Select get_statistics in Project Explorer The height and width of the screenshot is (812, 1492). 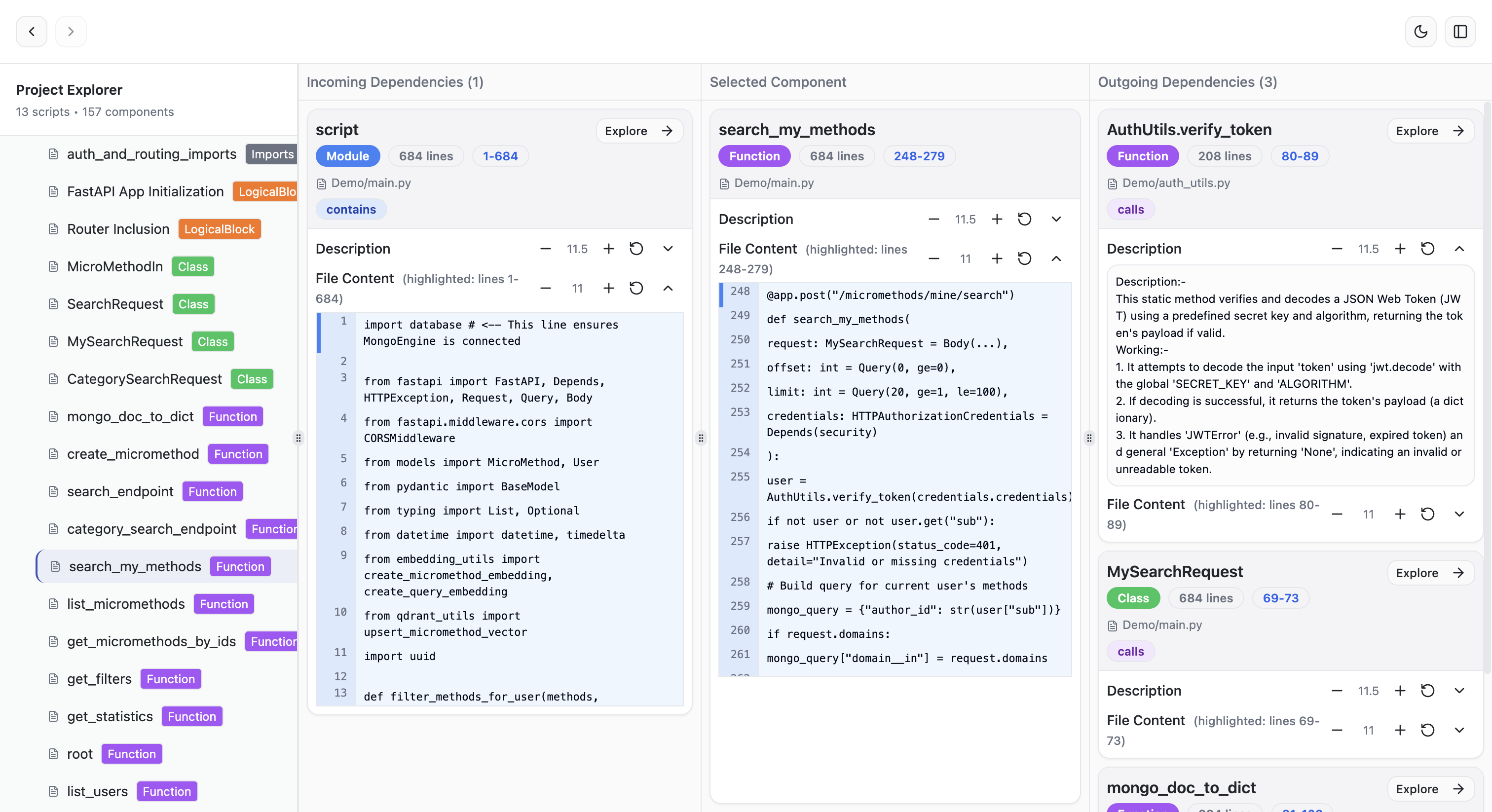(110, 716)
